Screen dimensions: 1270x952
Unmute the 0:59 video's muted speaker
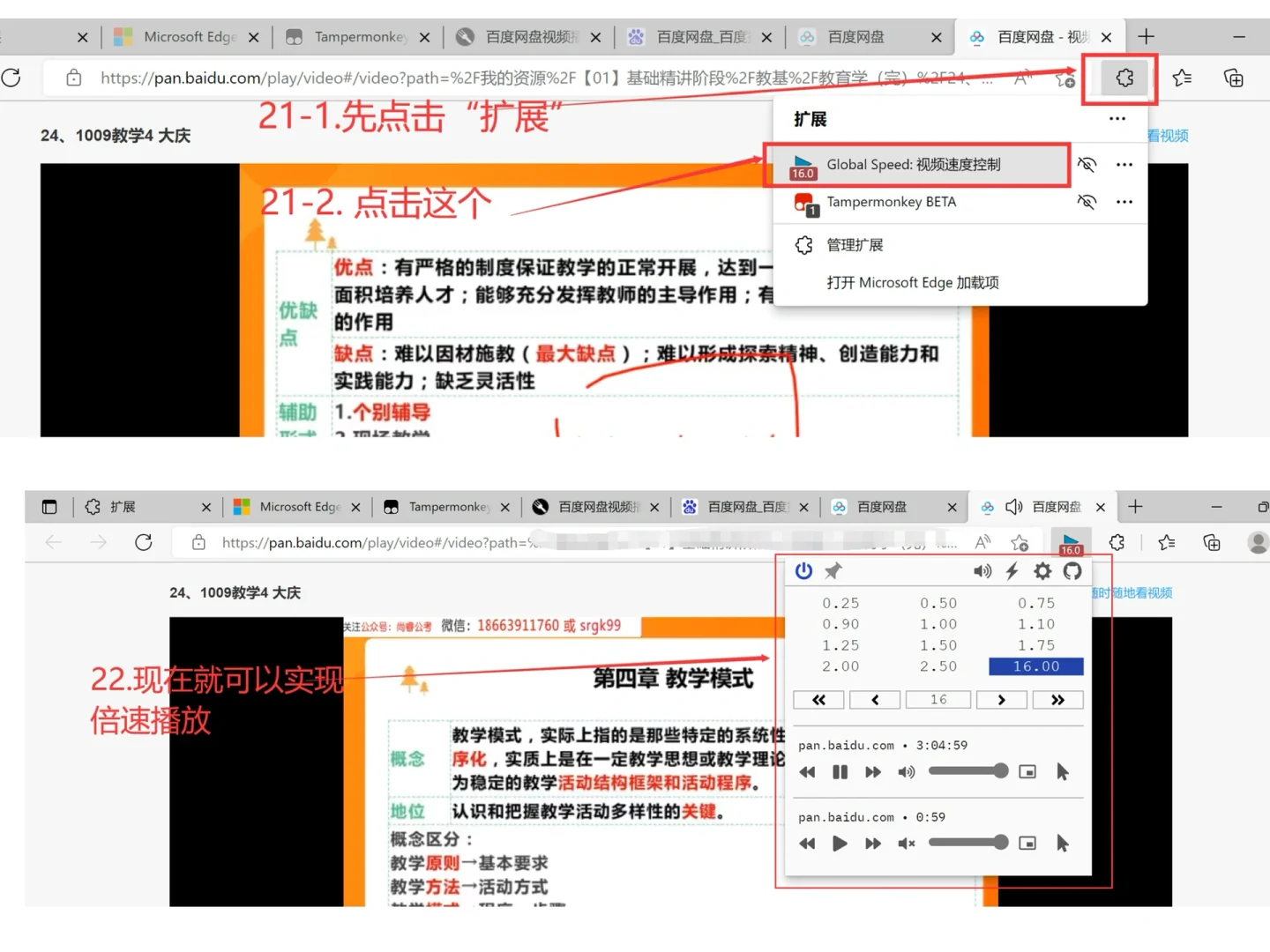point(906,844)
